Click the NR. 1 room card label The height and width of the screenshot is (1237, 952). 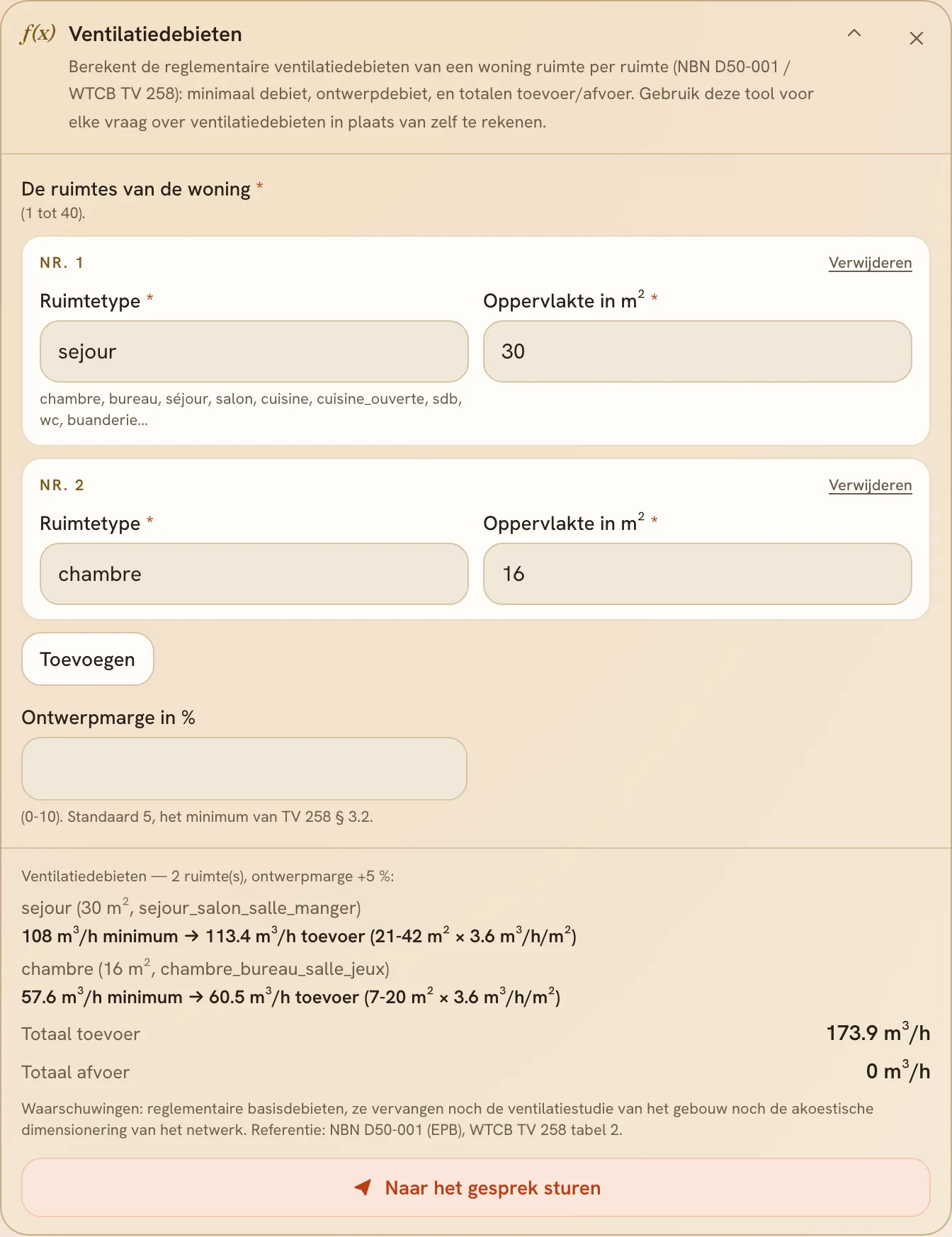coord(62,263)
